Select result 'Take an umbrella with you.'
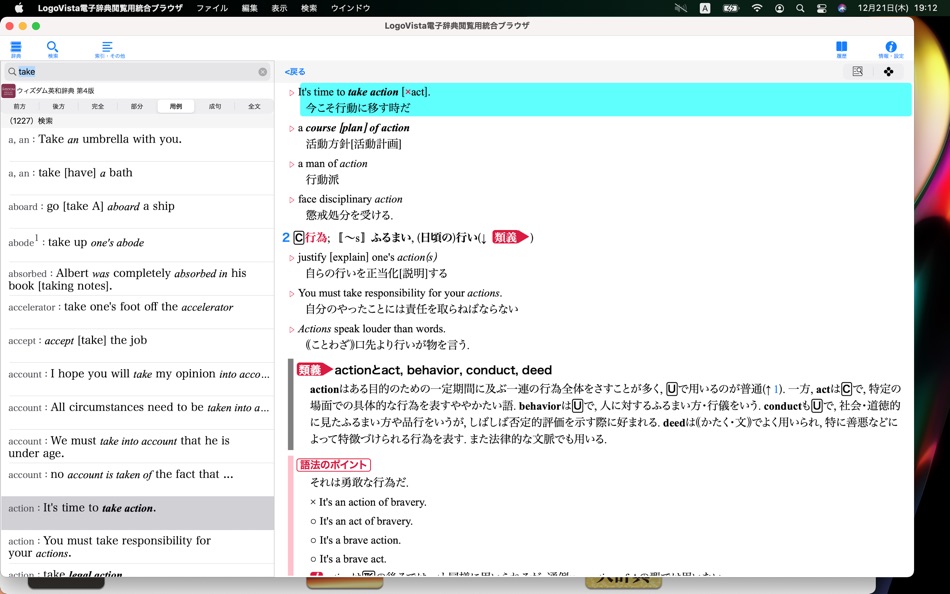Screen dimensions: 950x594 point(138,144)
